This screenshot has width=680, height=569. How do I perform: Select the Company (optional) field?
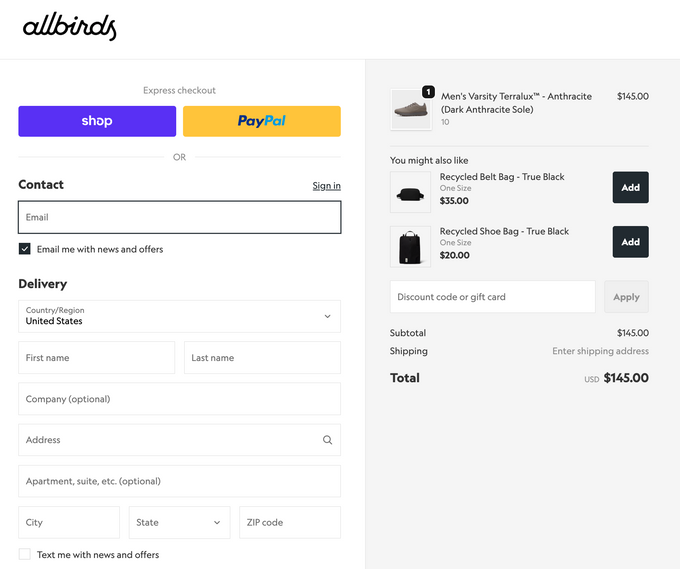pyautogui.click(x=180, y=399)
